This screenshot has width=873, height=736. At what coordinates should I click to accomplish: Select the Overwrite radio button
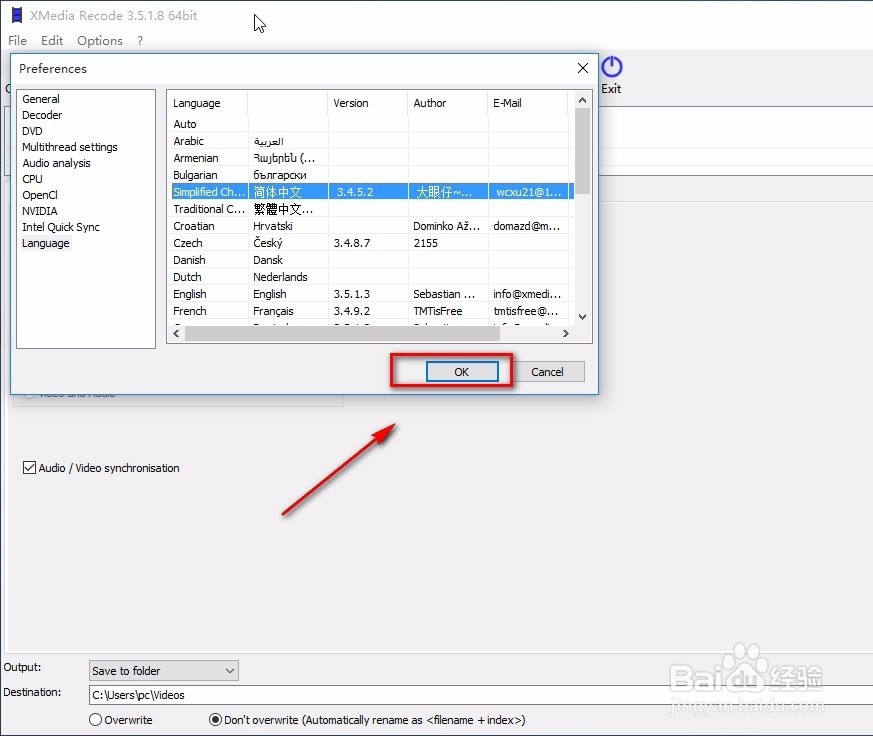pos(95,720)
